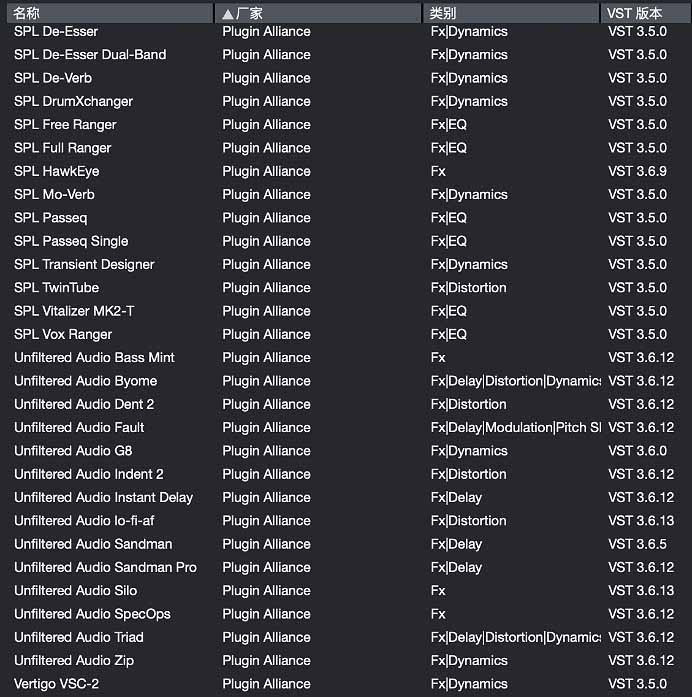Click Fx|EQ category in Vitalizer MK2-T row
Viewport: 692px width, 697px height.
(x=448, y=311)
